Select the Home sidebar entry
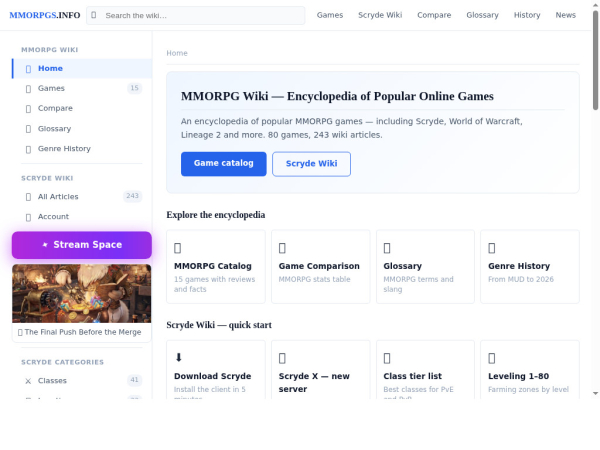Viewport: 600px width, 450px height. tap(82, 68)
